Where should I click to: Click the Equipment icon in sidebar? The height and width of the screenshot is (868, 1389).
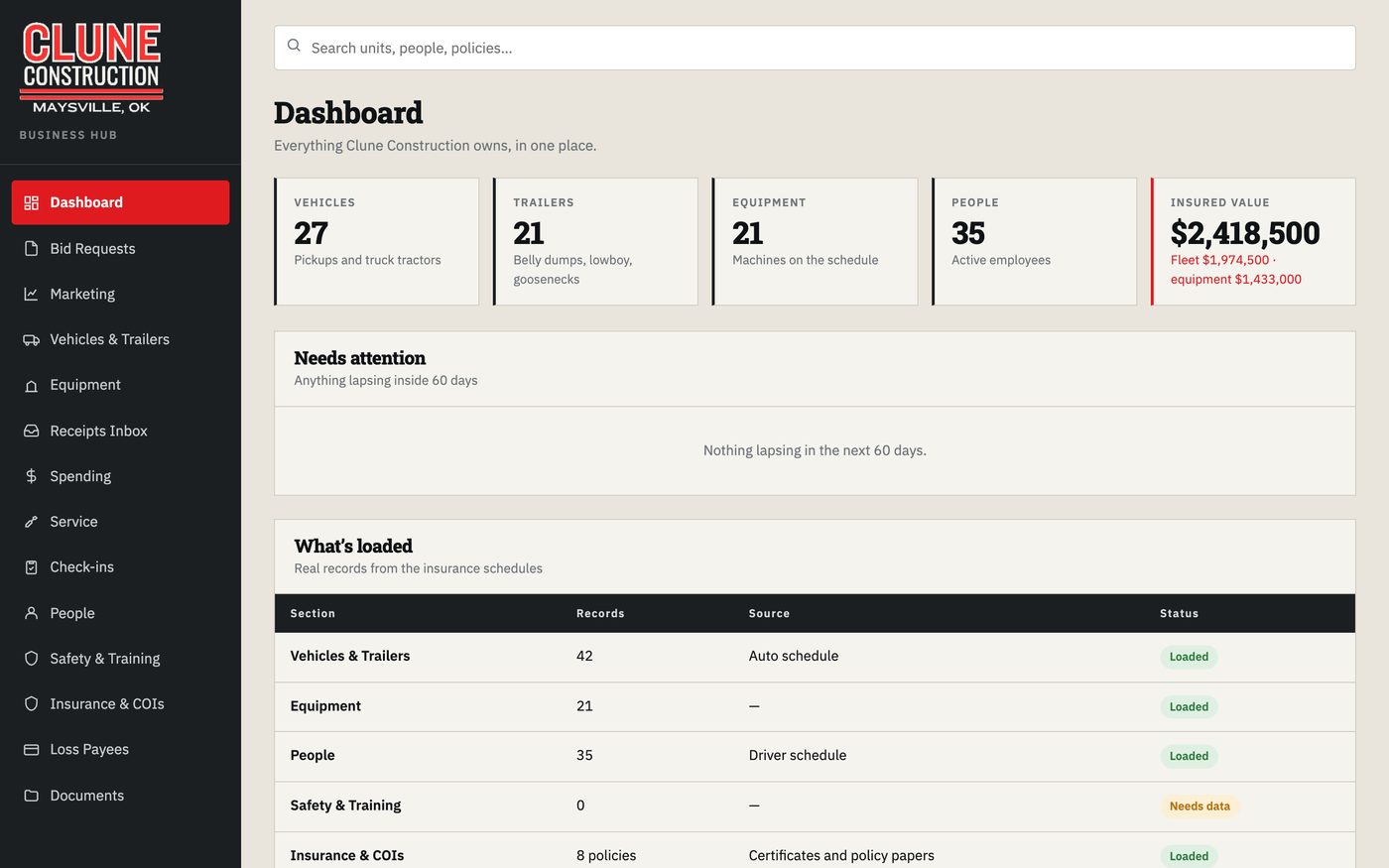point(31,385)
